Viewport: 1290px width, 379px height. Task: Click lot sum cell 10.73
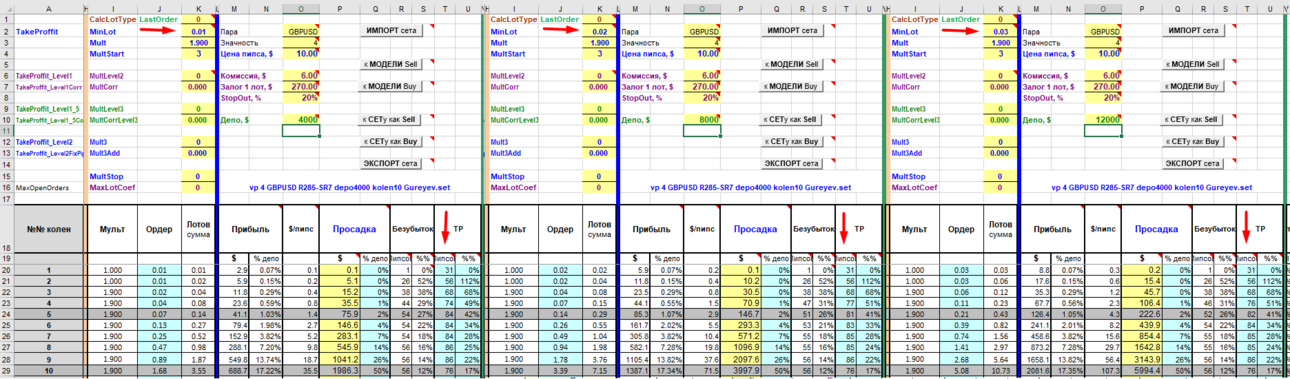tap(999, 371)
